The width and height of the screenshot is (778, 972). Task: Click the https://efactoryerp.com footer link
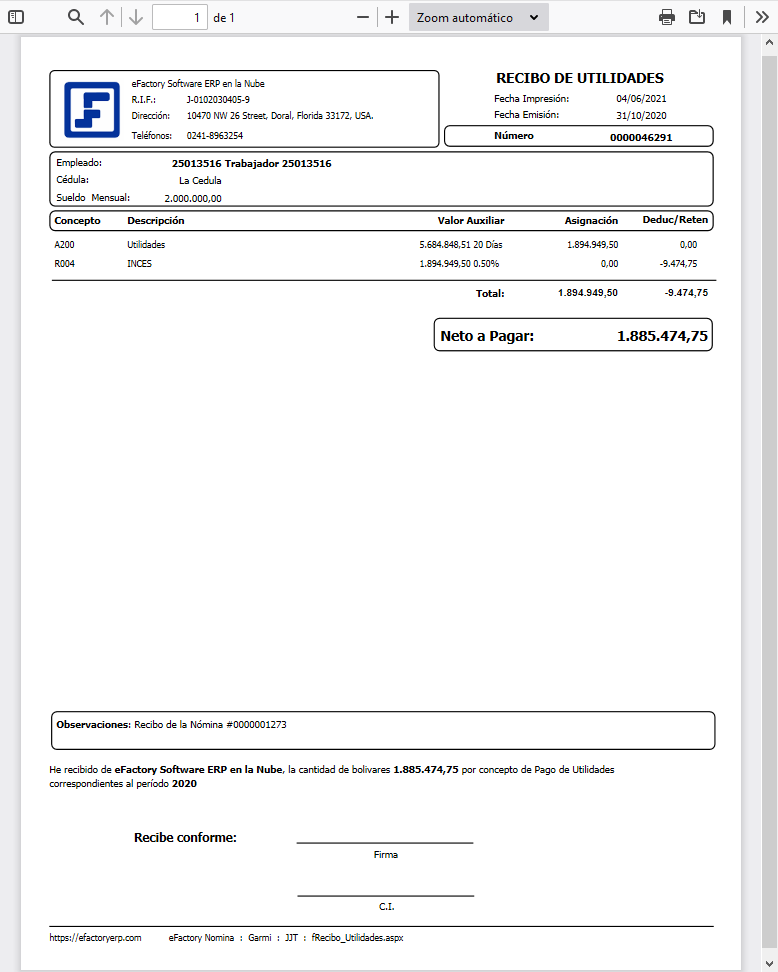click(x=95, y=938)
